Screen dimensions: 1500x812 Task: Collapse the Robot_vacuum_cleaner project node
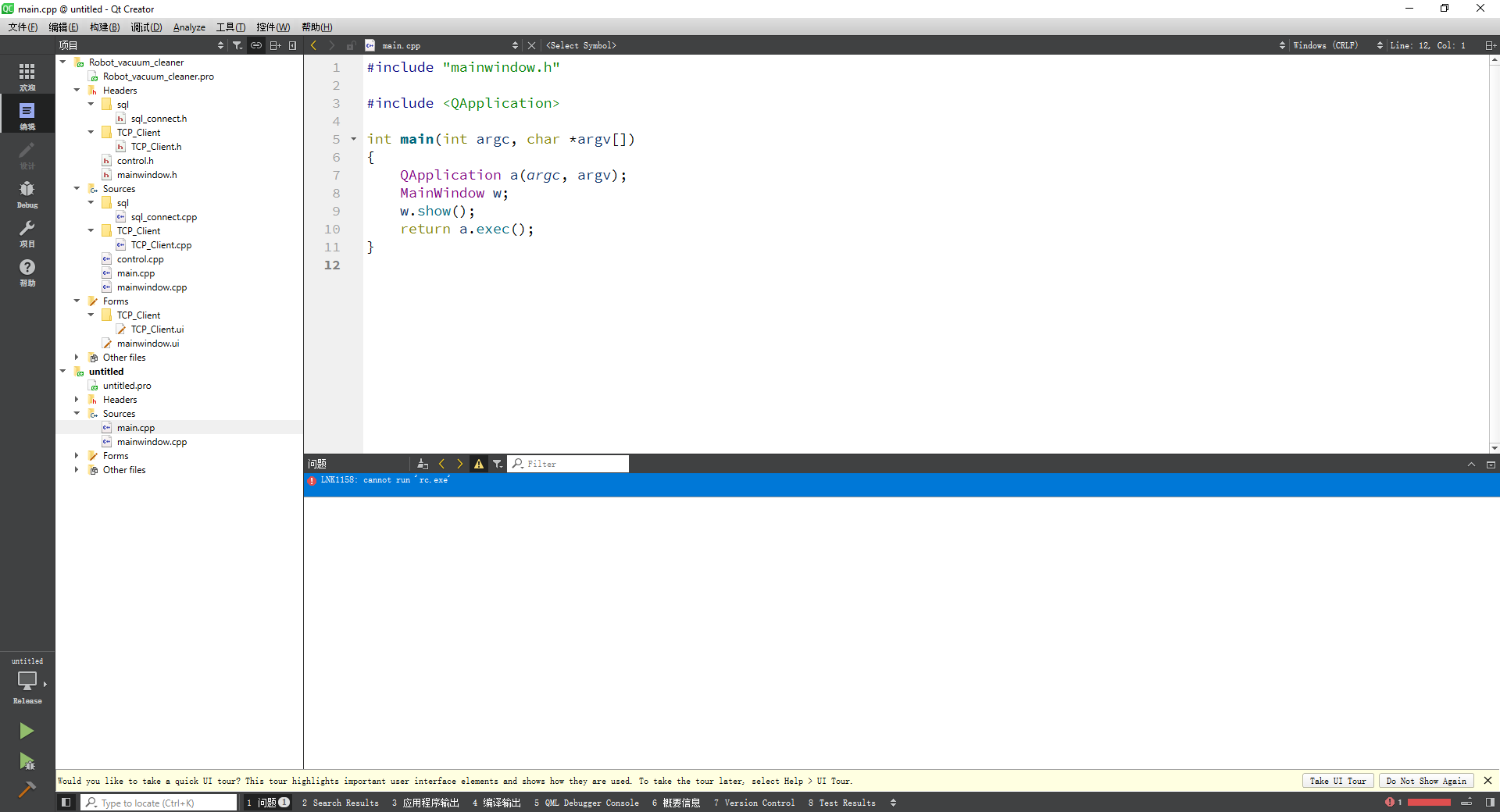[63, 62]
